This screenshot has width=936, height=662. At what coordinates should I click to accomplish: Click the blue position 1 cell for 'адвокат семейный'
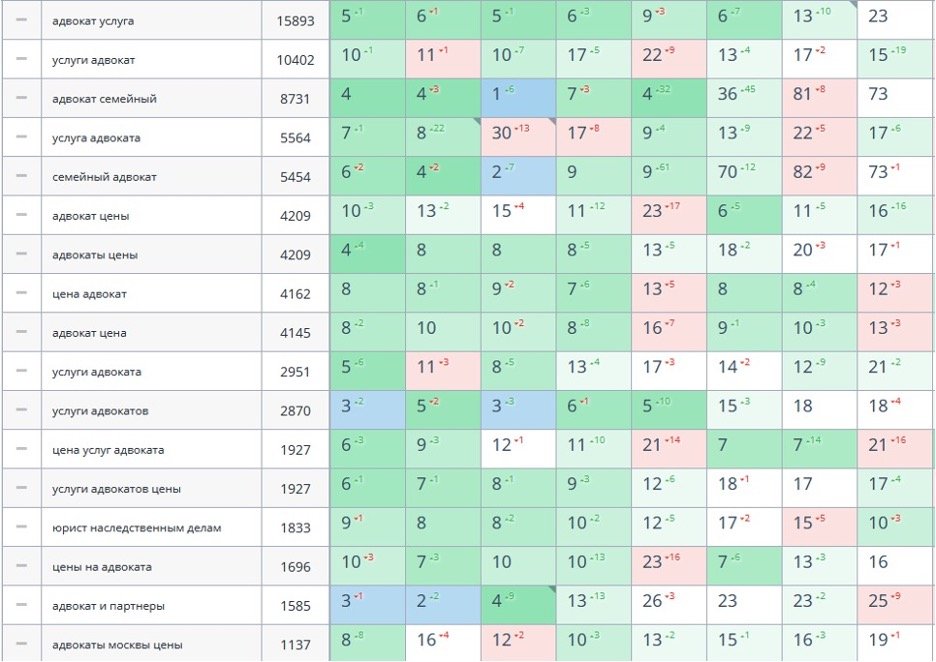pos(517,98)
